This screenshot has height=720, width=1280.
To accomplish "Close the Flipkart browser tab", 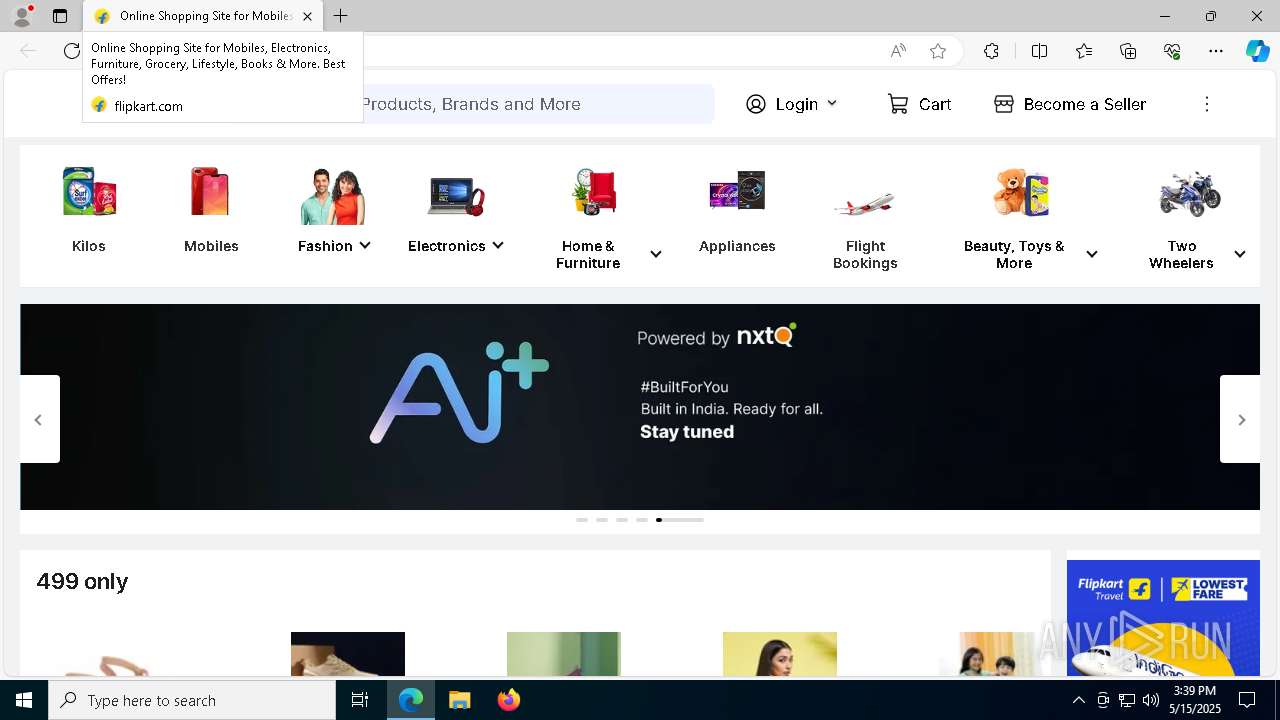I will 307,16.
